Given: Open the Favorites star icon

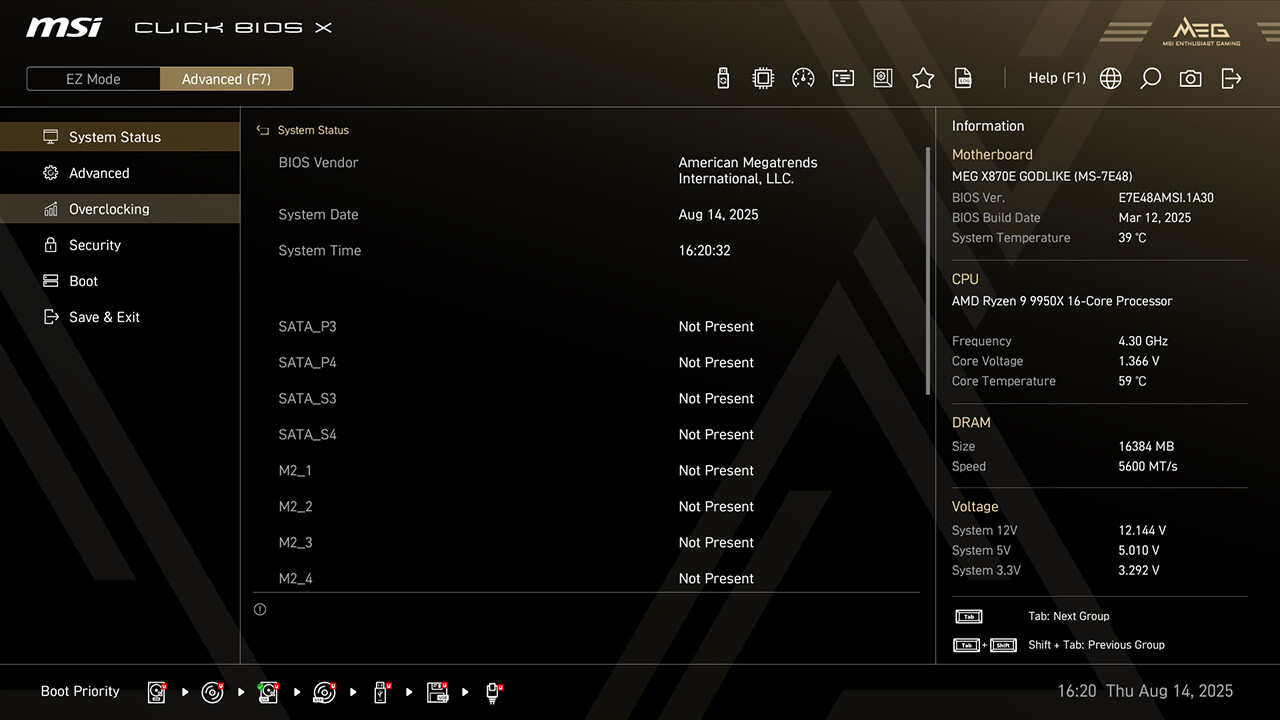Looking at the screenshot, I should tap(923, 78).
